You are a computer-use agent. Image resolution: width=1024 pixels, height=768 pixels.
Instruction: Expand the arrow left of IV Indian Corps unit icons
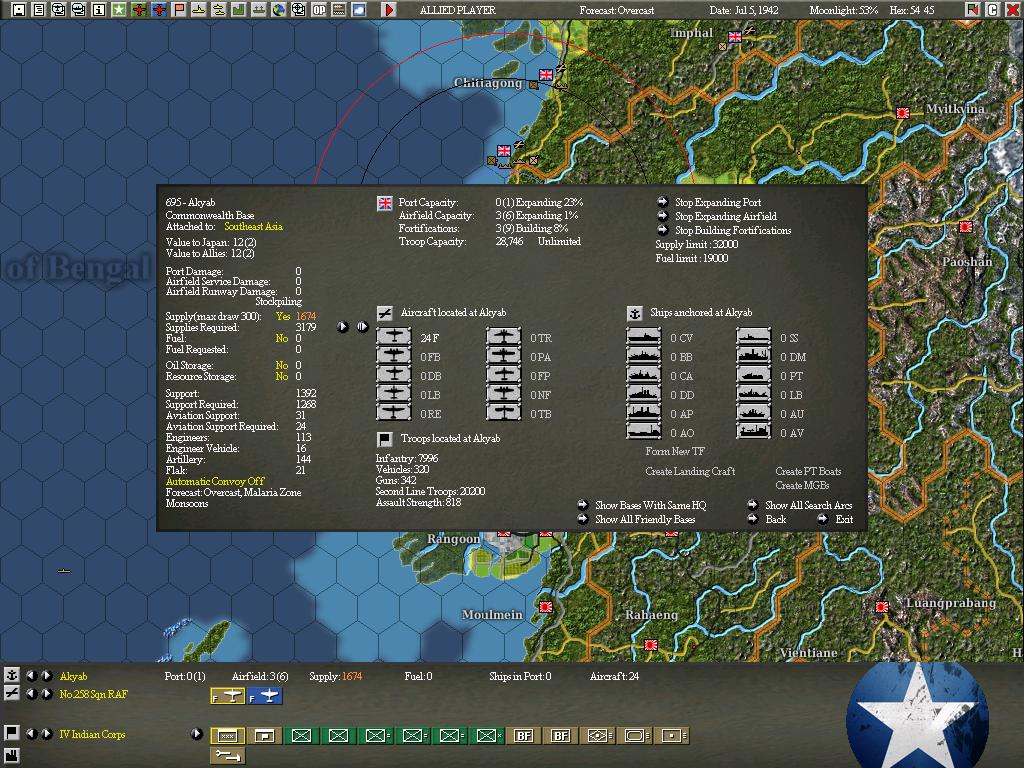pos(197,734)
